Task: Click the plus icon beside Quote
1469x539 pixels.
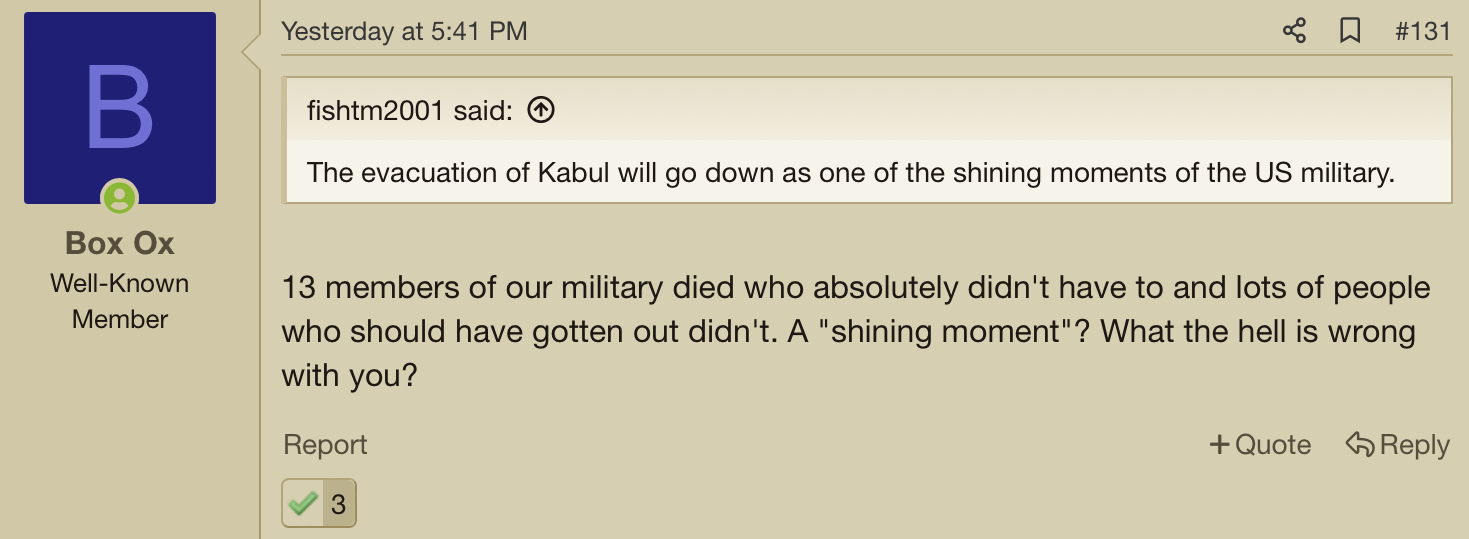Action: (1219, 445)
